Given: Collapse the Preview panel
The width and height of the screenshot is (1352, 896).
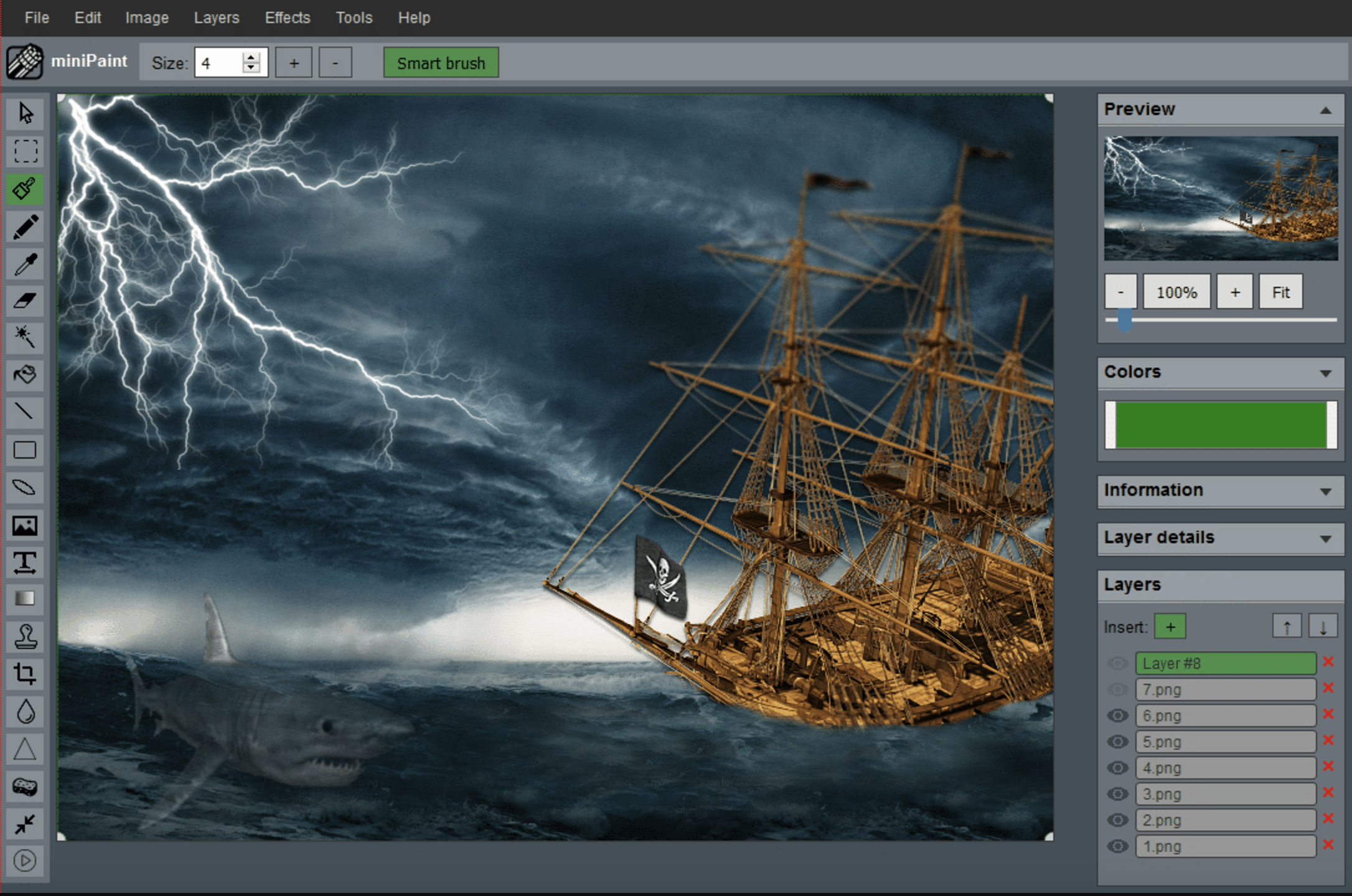Looking at the screenshot, I should pyautogui.click(x=1325, y=111).
